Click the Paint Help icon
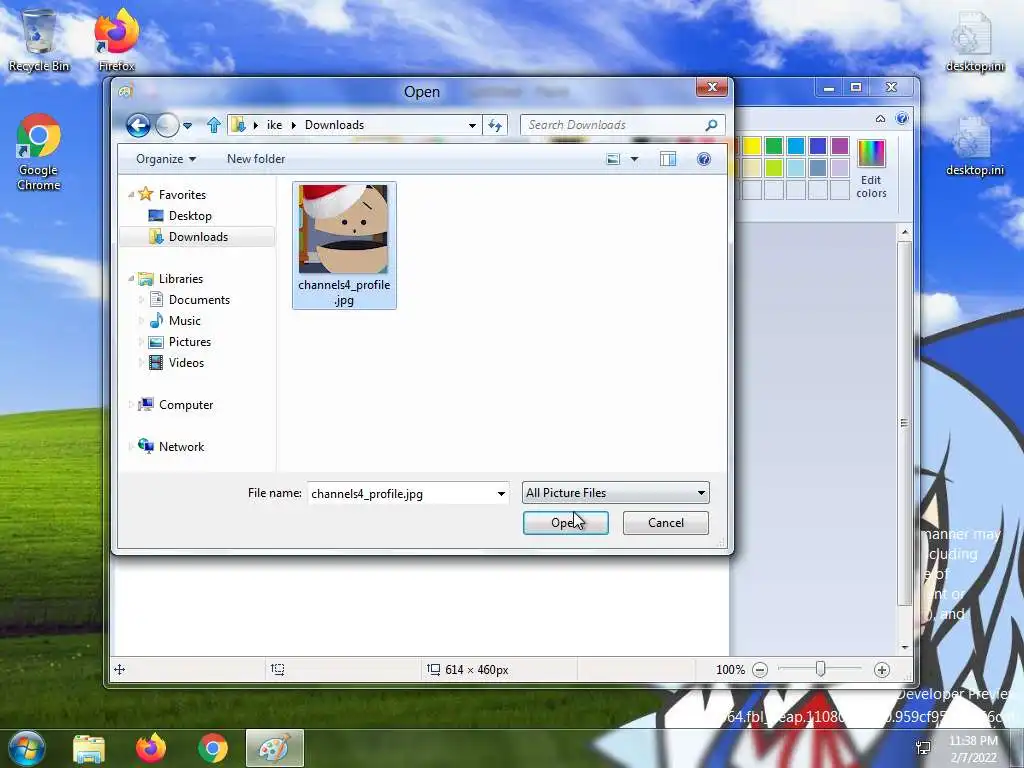 (902, 118)
